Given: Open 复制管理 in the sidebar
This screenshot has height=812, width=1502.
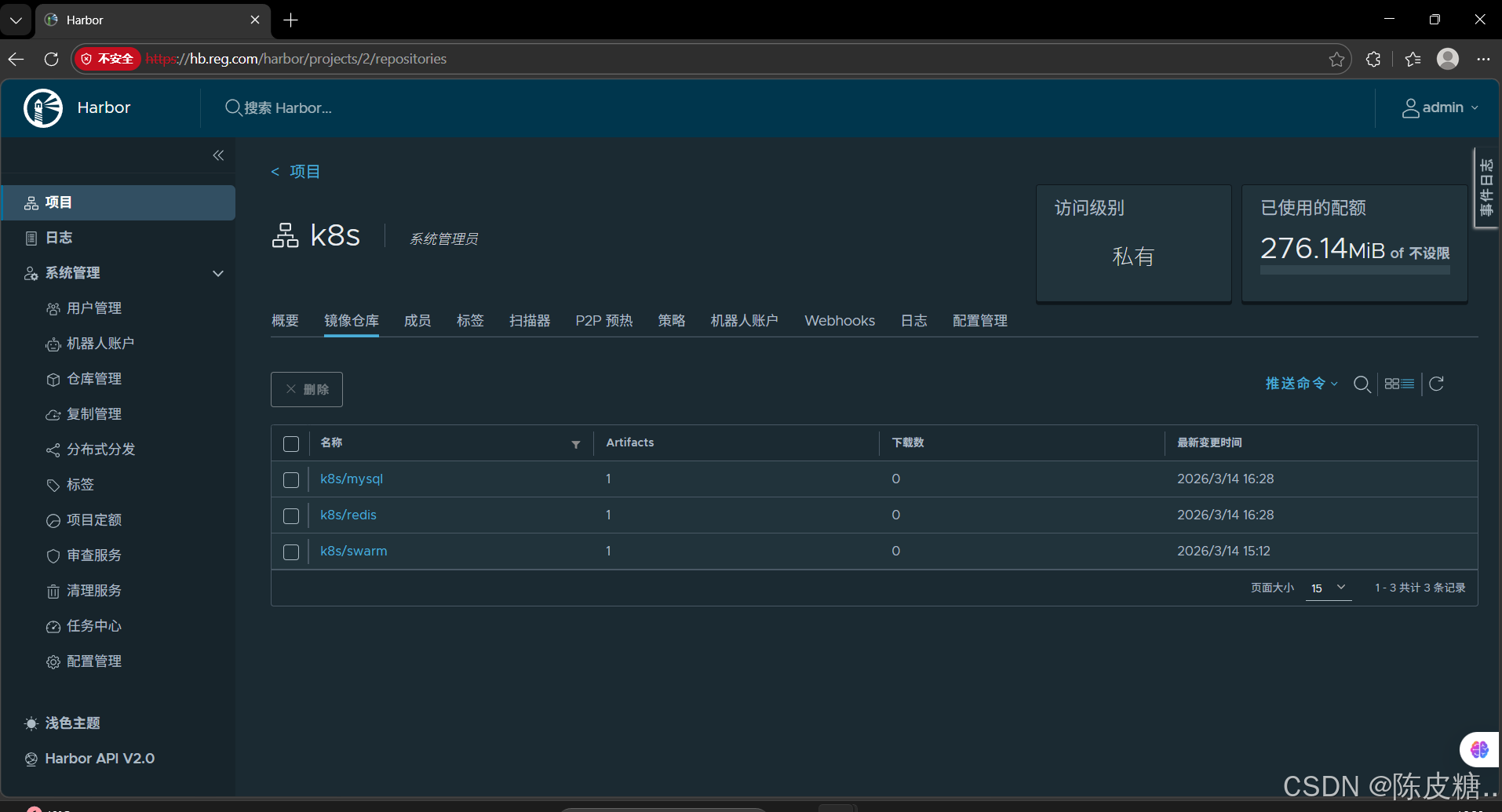Looking at the screenshot, I should click(x=94, y=414).
